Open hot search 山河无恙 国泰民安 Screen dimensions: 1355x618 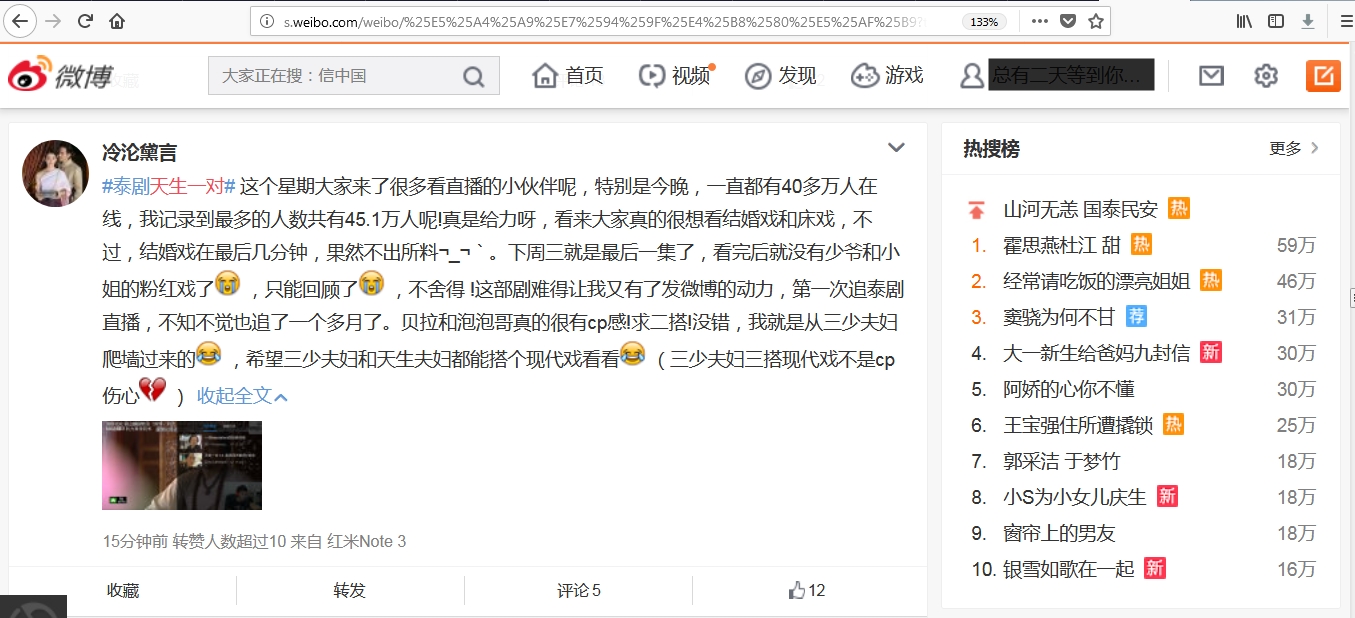pos(1080,209)
